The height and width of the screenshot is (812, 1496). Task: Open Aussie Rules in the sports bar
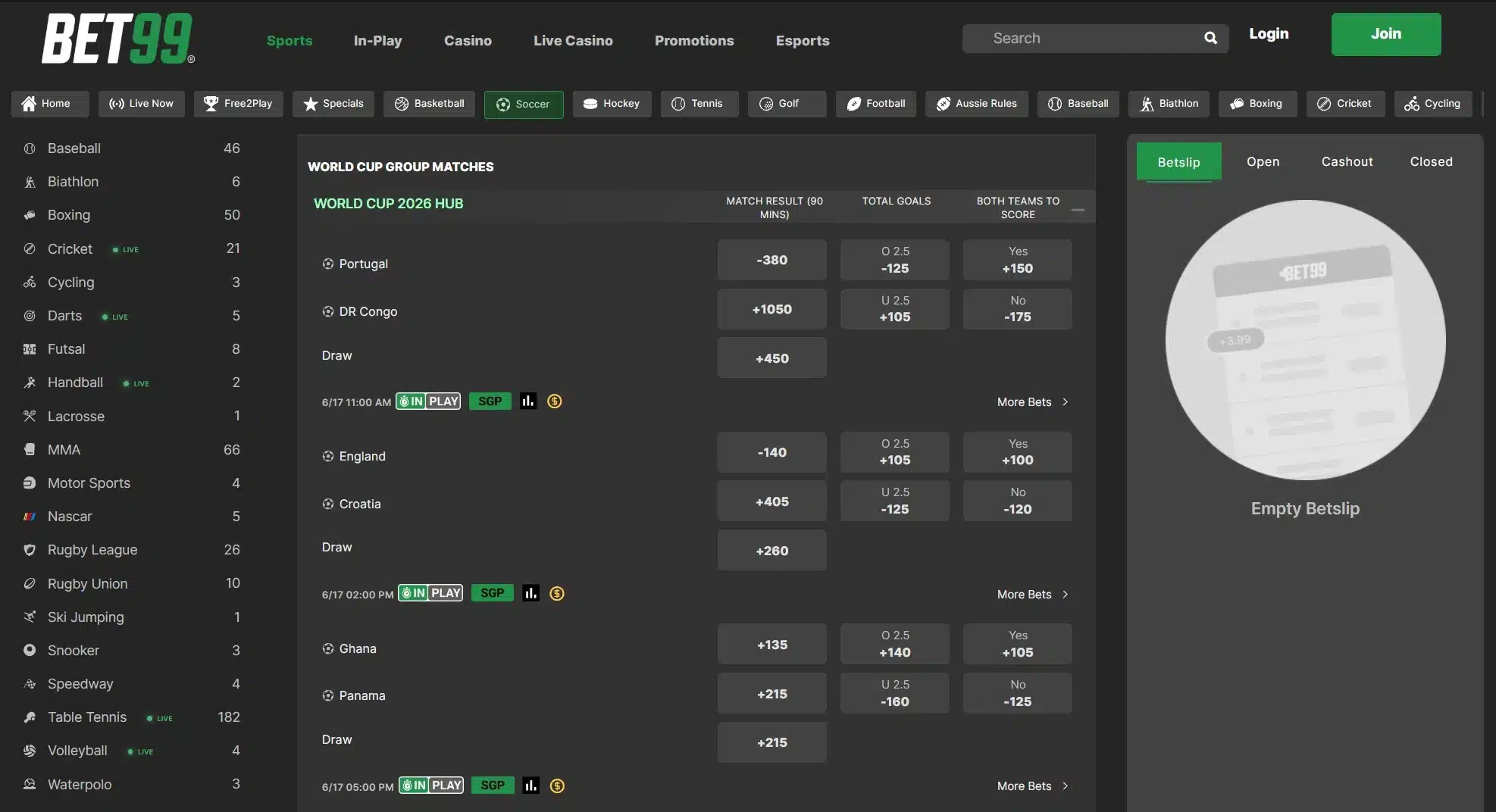click(x=976, y=104)
